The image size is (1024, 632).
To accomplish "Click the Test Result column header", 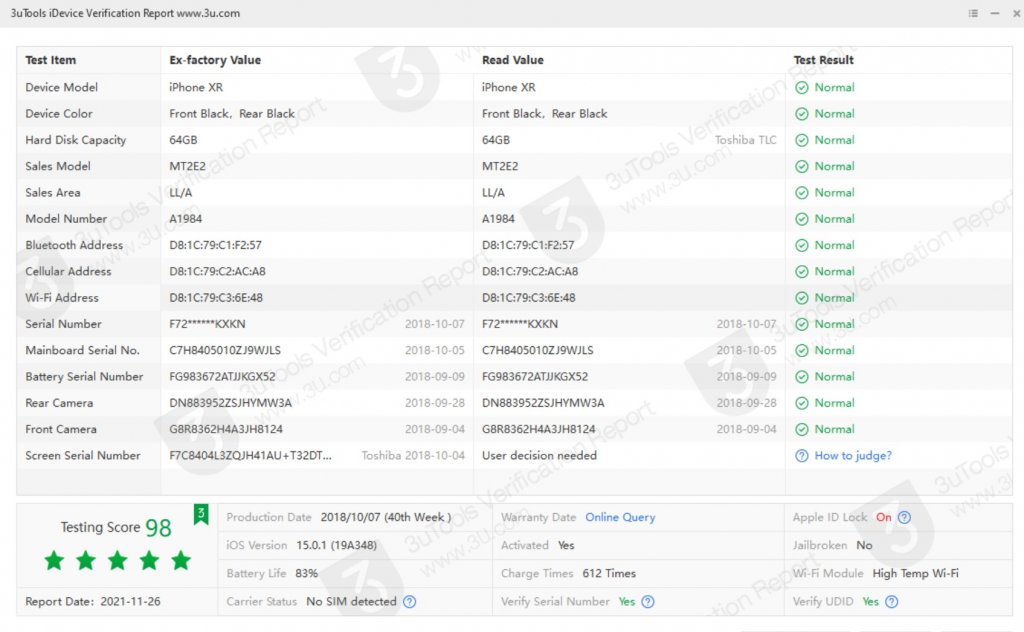I will pos(824,60).
